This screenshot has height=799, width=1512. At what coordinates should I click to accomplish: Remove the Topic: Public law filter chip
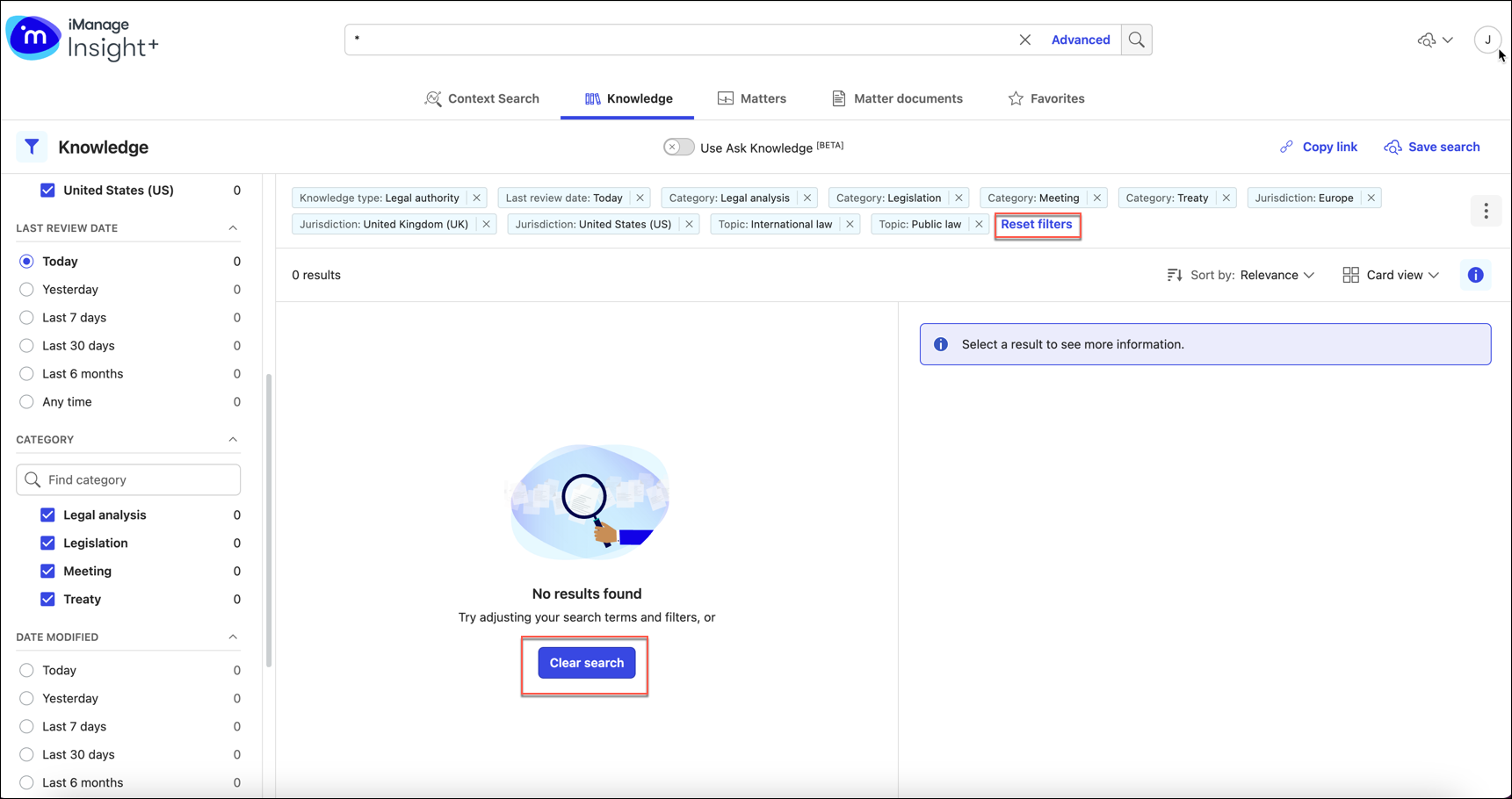(979, 224)
